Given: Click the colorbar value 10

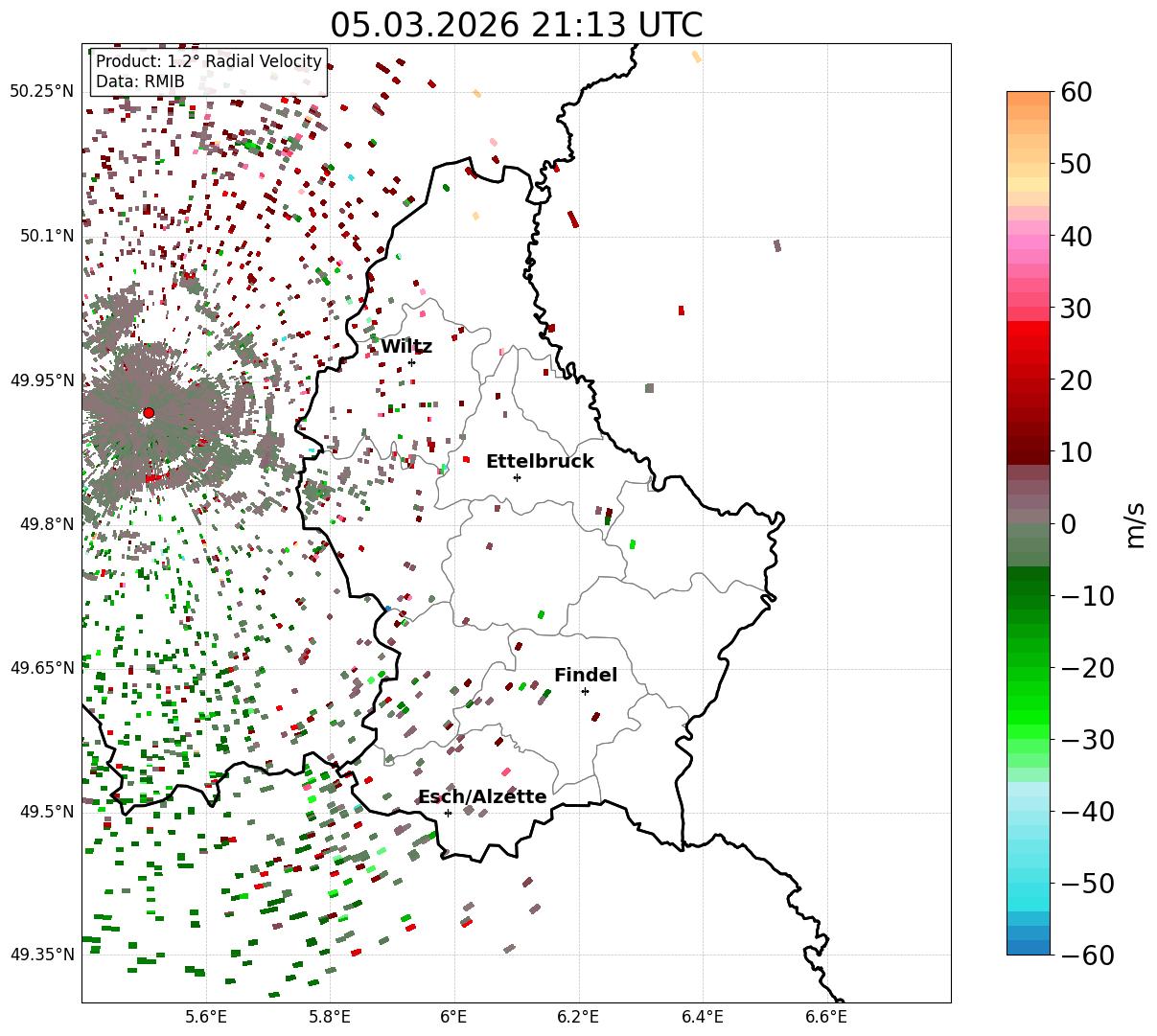Looking at the screenshot, I should click(1076, 451).
